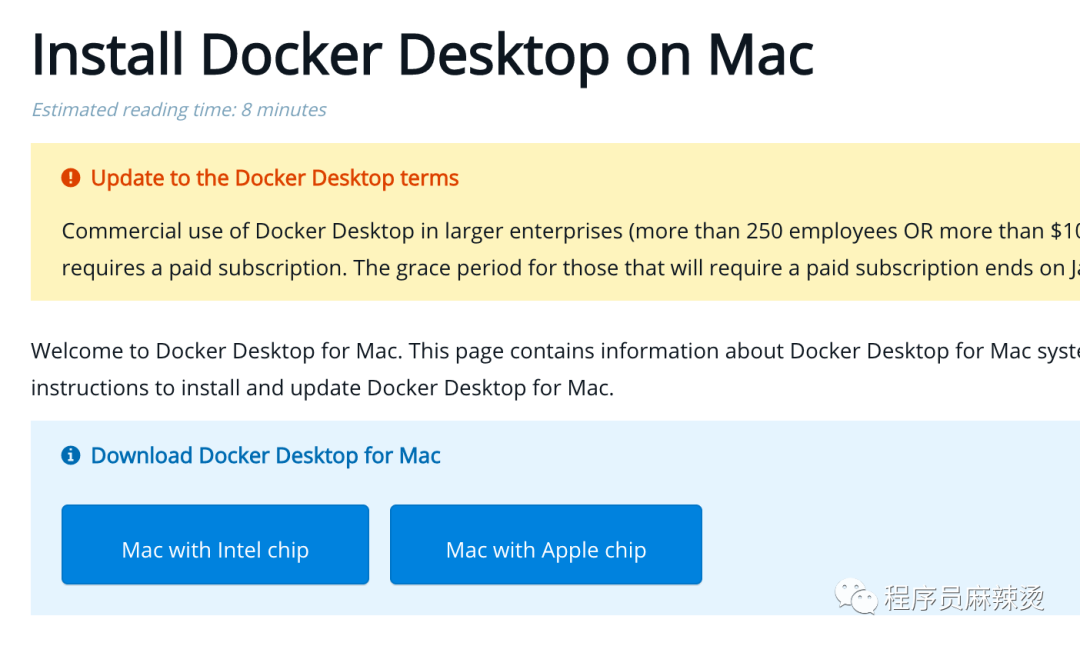1080x646 pixels.
Task: Click the 'Mac with Intel chip' button
Action: point(215,544)
